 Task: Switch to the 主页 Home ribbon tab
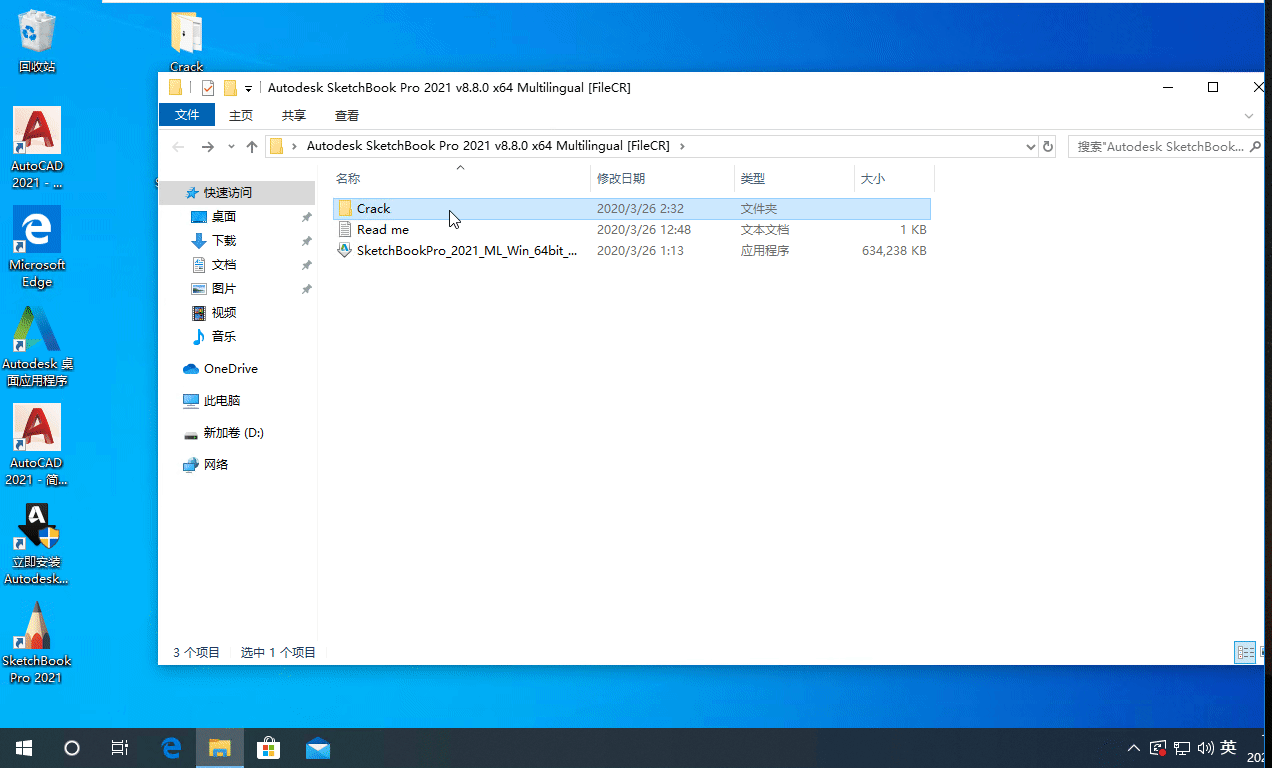tap(241, 115)
